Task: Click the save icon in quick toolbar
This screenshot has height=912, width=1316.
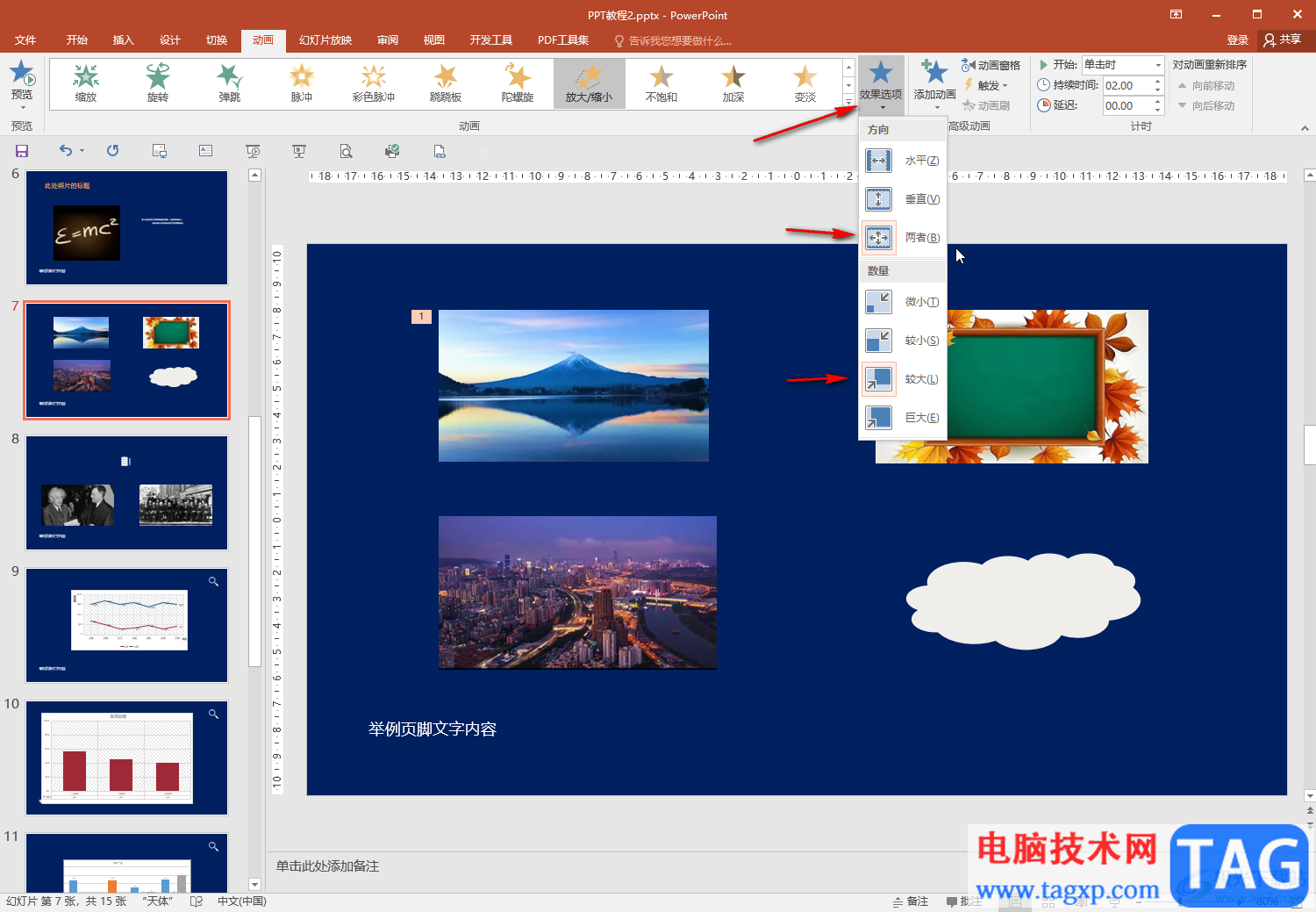Action: pyautogui.click(x=22, y=151)
